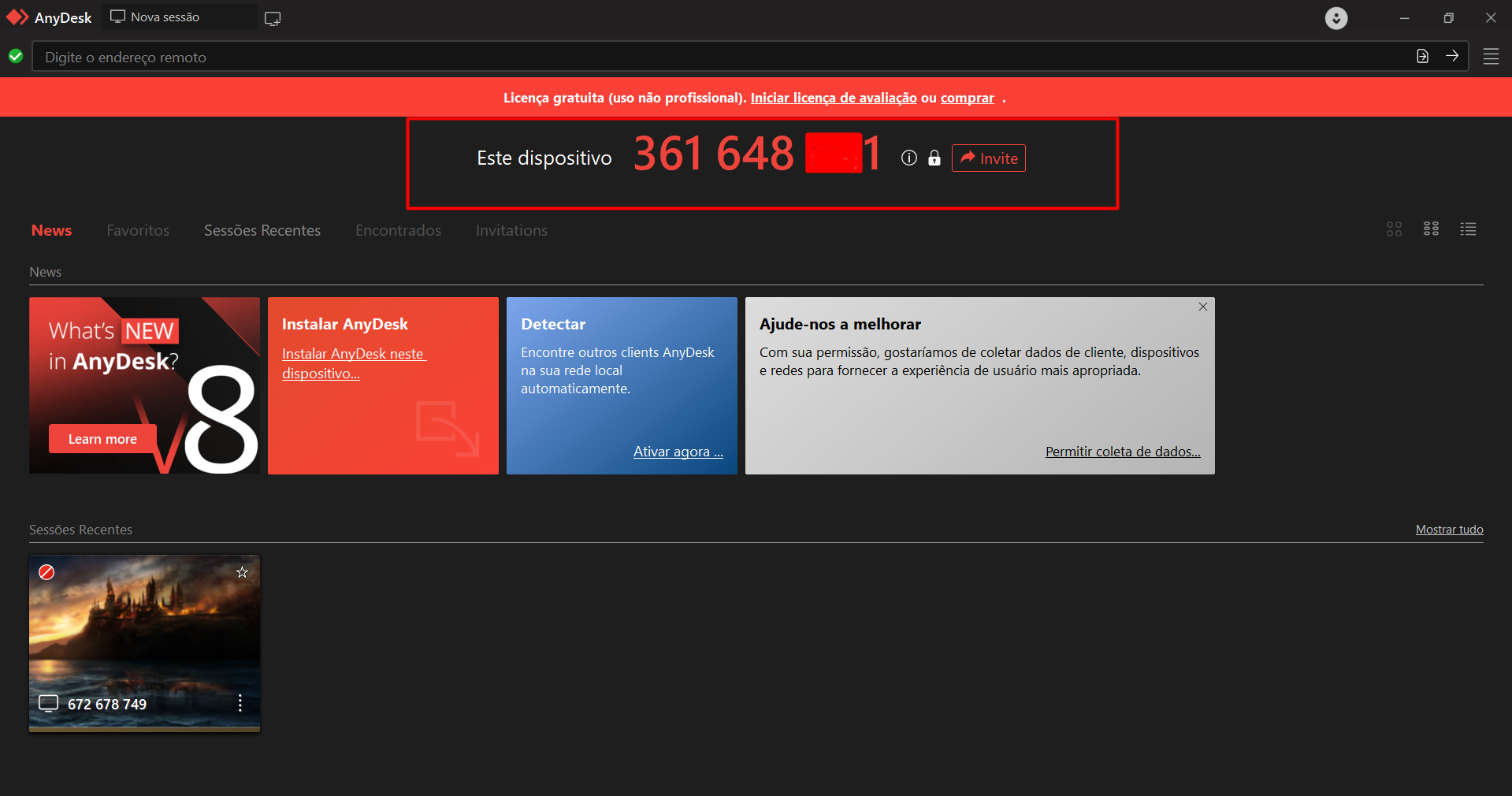Image resolution: width=1512 pixels, height=796 pixels.
Task: Click Learn more on What's New card
Action: pos(102,439)
